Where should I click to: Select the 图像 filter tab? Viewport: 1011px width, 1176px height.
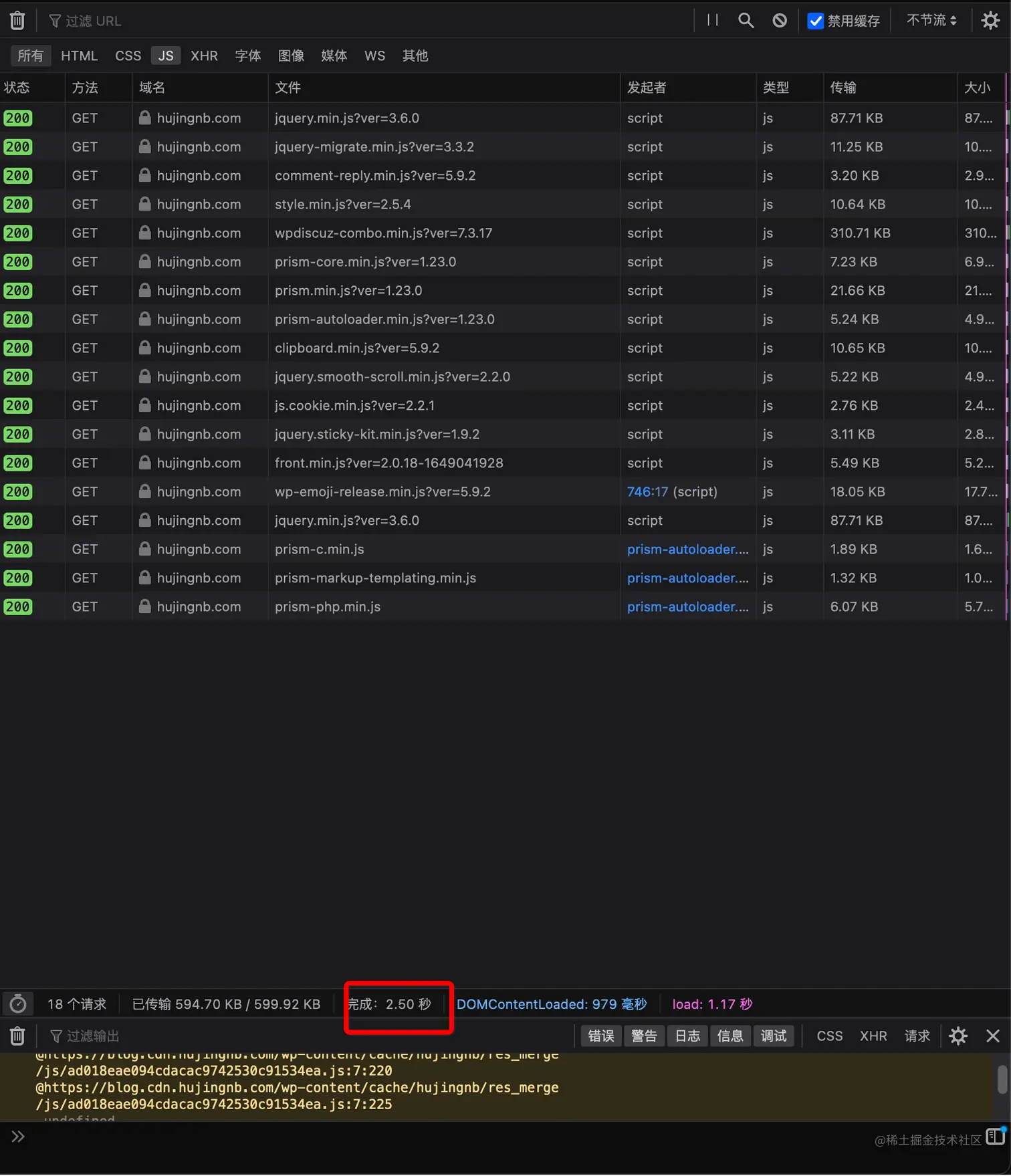(x=291, y=55)
